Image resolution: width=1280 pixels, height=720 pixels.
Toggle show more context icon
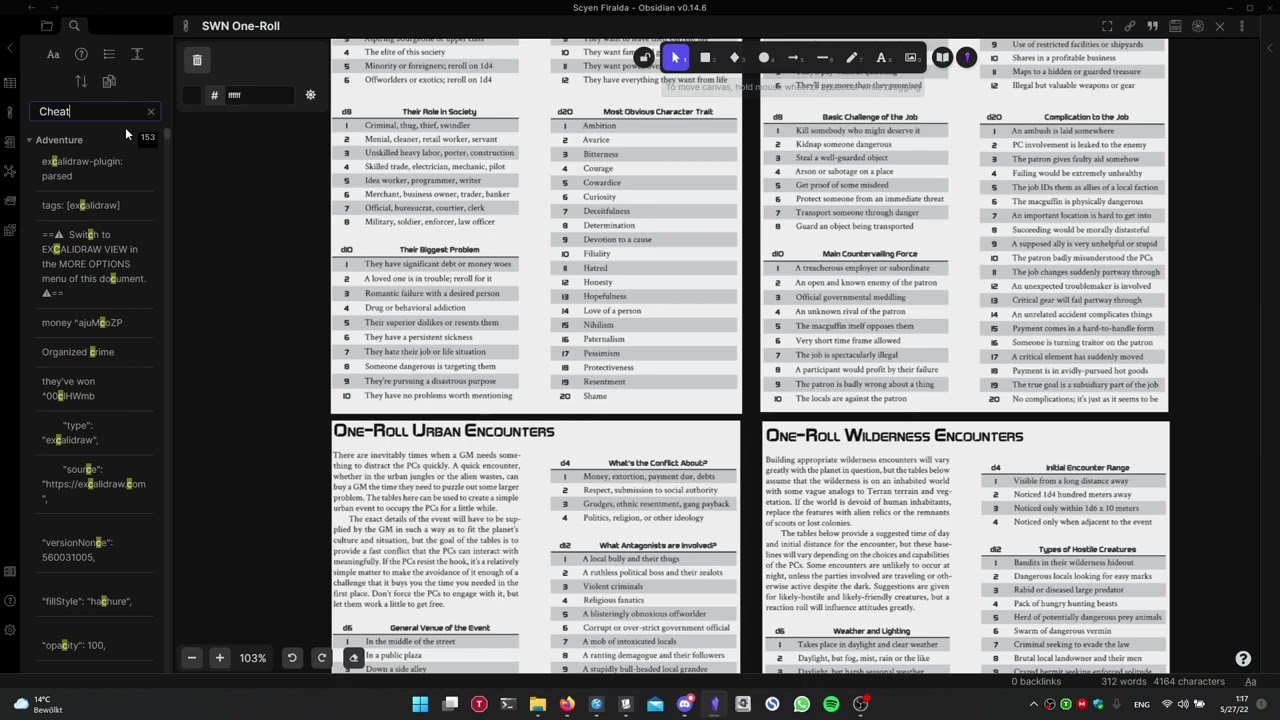tap(137, 54)
